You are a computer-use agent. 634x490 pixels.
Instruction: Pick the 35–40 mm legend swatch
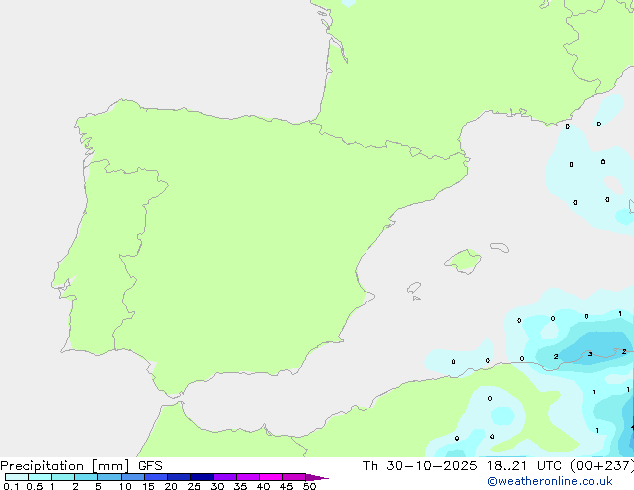point(247,477)
